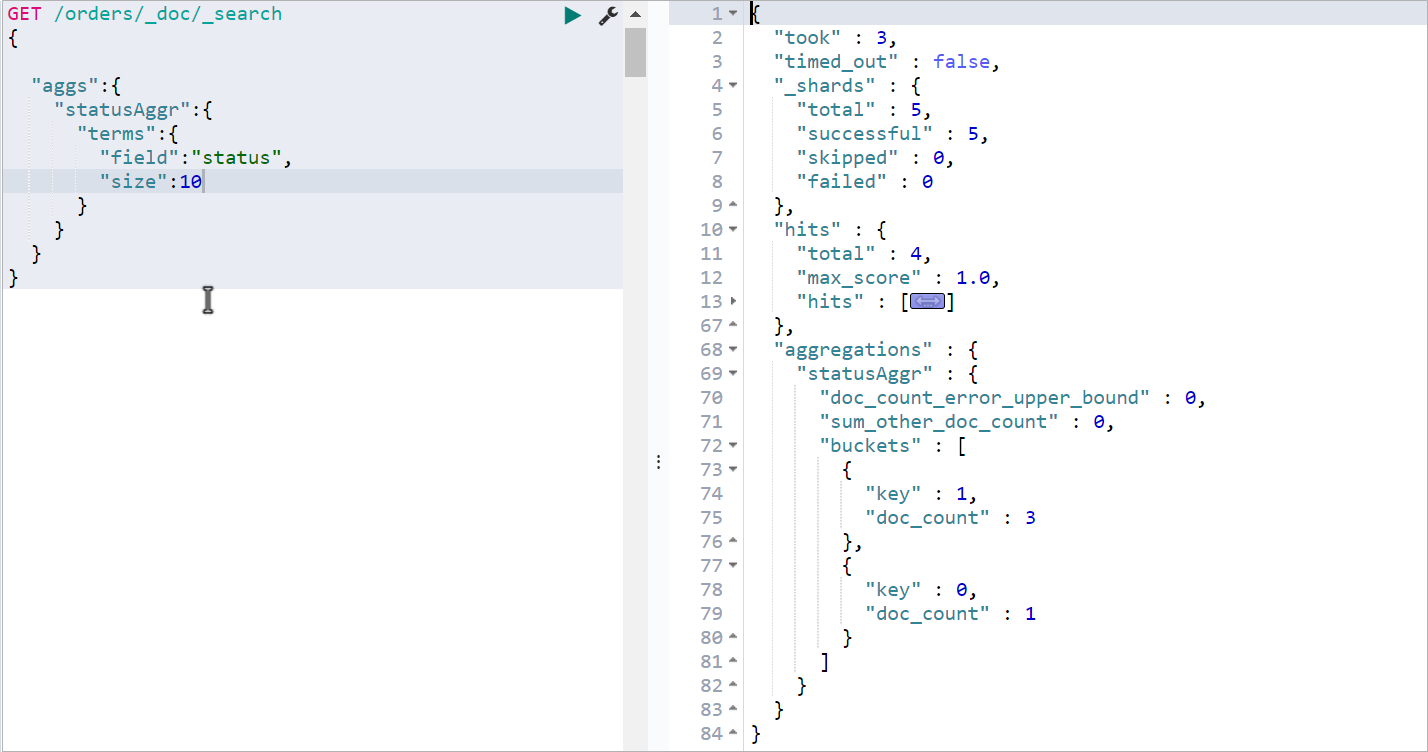Open the wrench settings menu for the request
The image size is (1428, 752).
pos(608,15)
